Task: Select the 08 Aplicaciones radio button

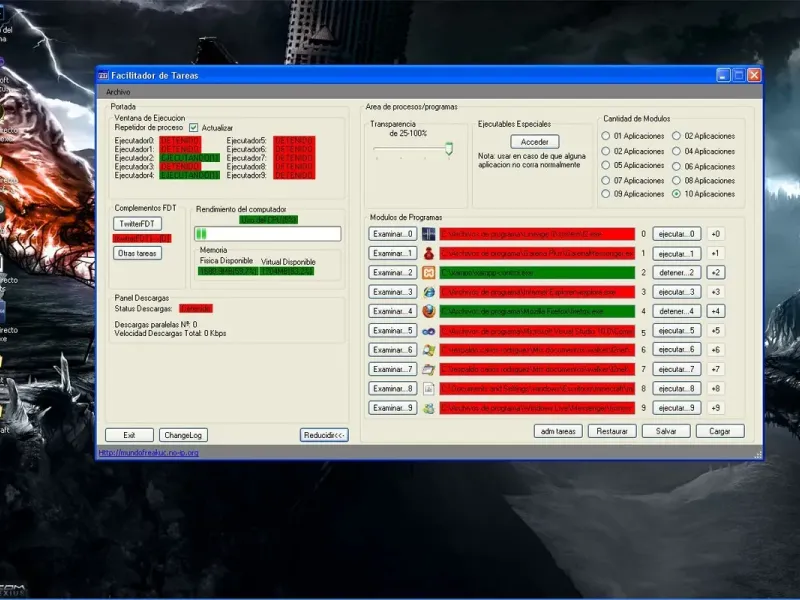Action: pos(676,180)
